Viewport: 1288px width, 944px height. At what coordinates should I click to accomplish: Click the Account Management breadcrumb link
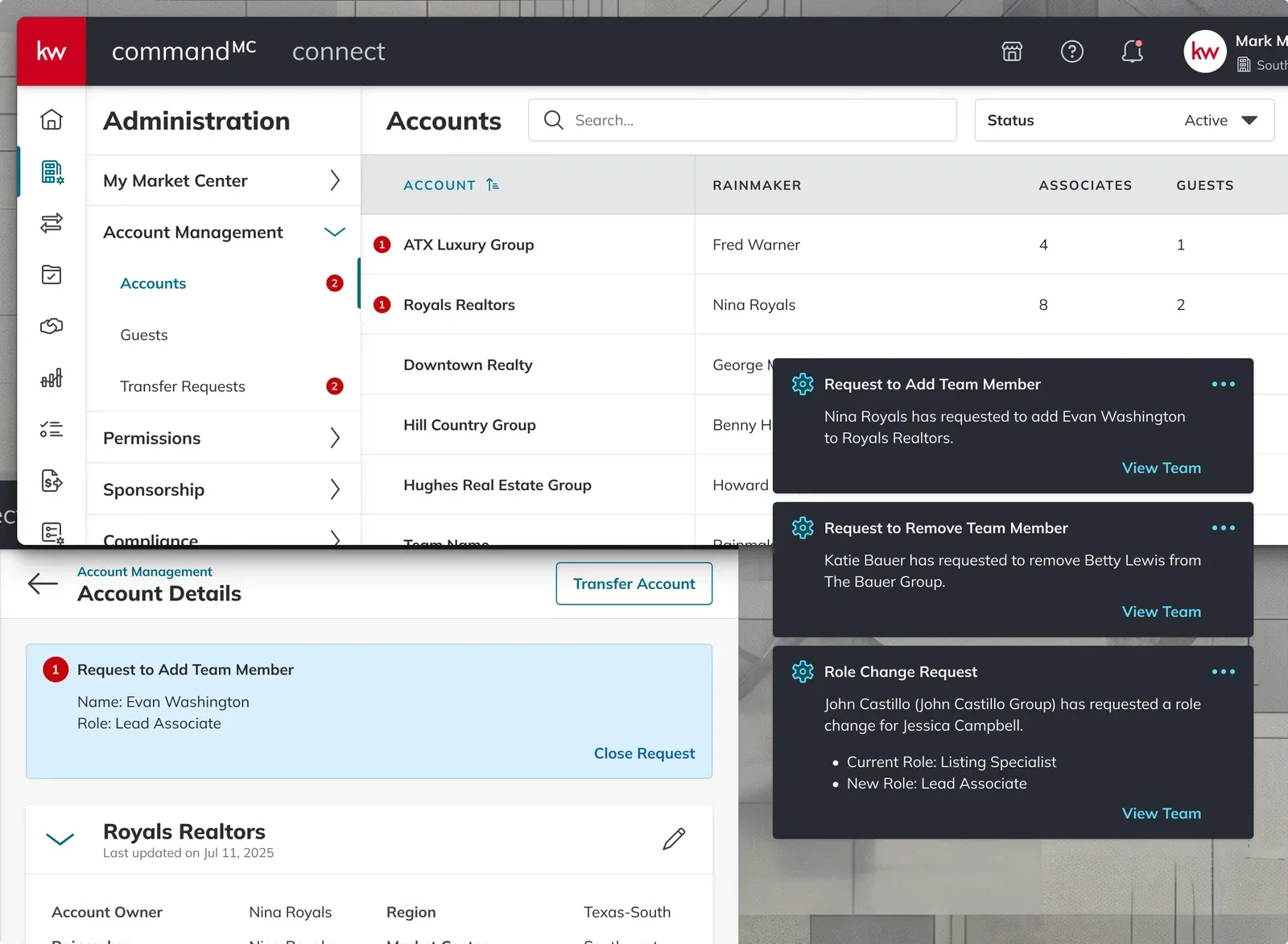(145, 571)
